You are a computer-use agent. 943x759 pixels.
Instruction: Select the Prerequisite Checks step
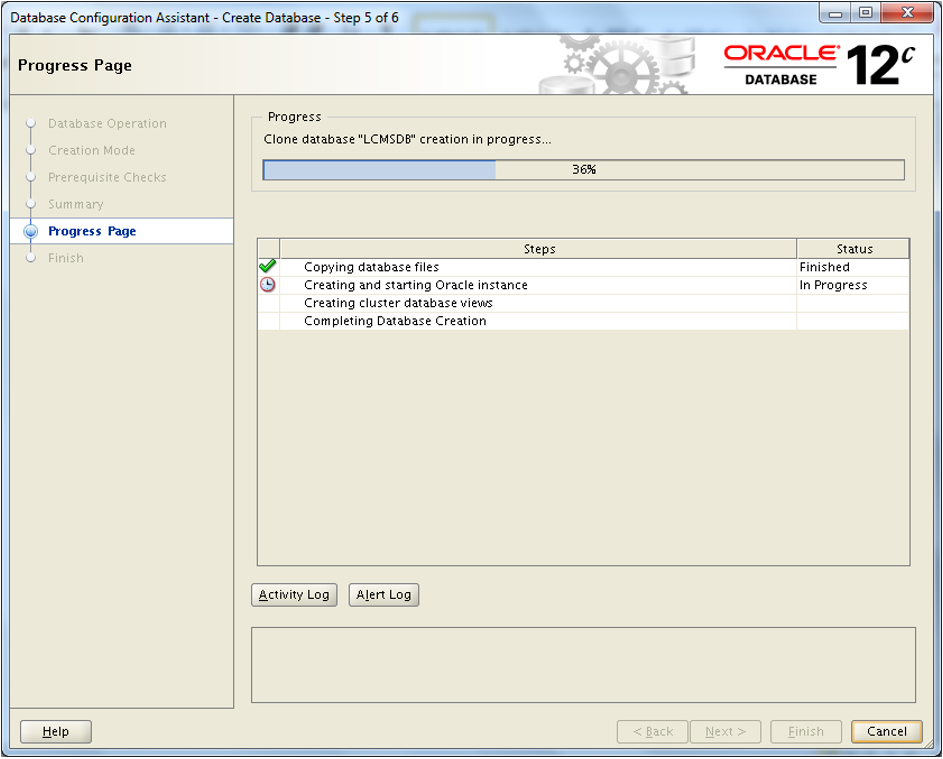coord(107,177)
